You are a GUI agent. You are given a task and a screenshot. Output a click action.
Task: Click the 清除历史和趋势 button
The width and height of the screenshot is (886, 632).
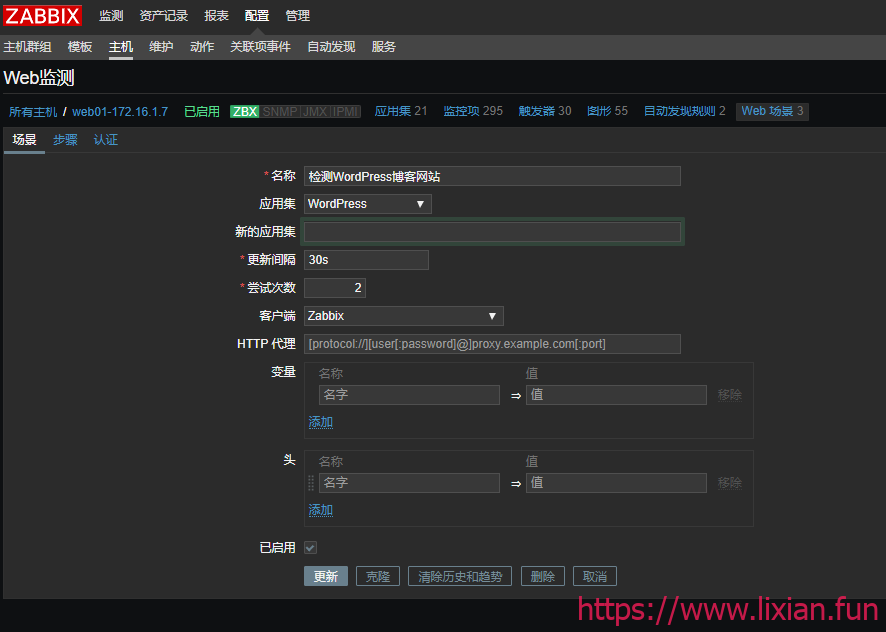tap(460, 576)
